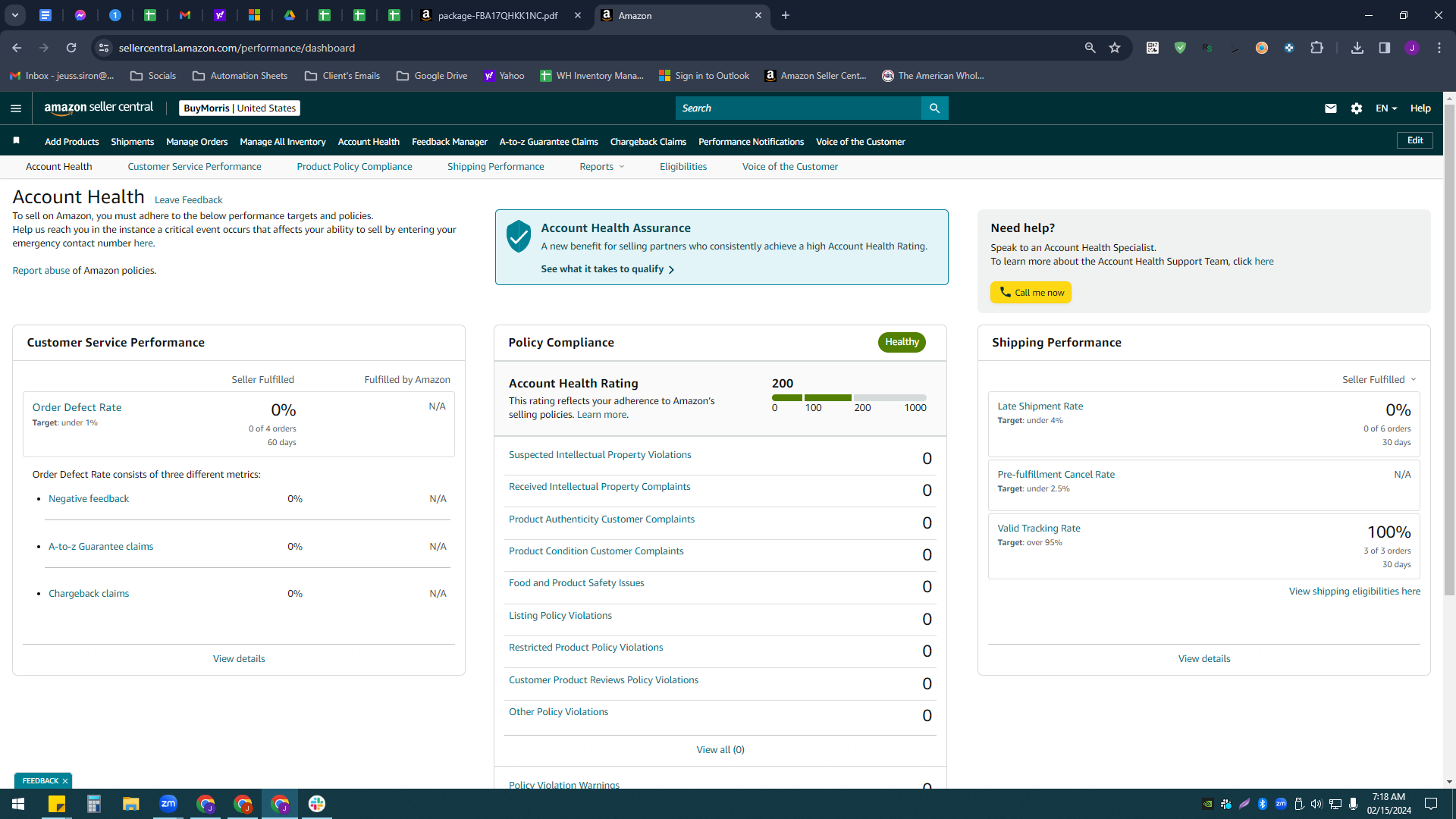The width and height of the screenshot is (1456, 819).
Task: Open Listing Policy Violations link
Action: click(560, 616)
